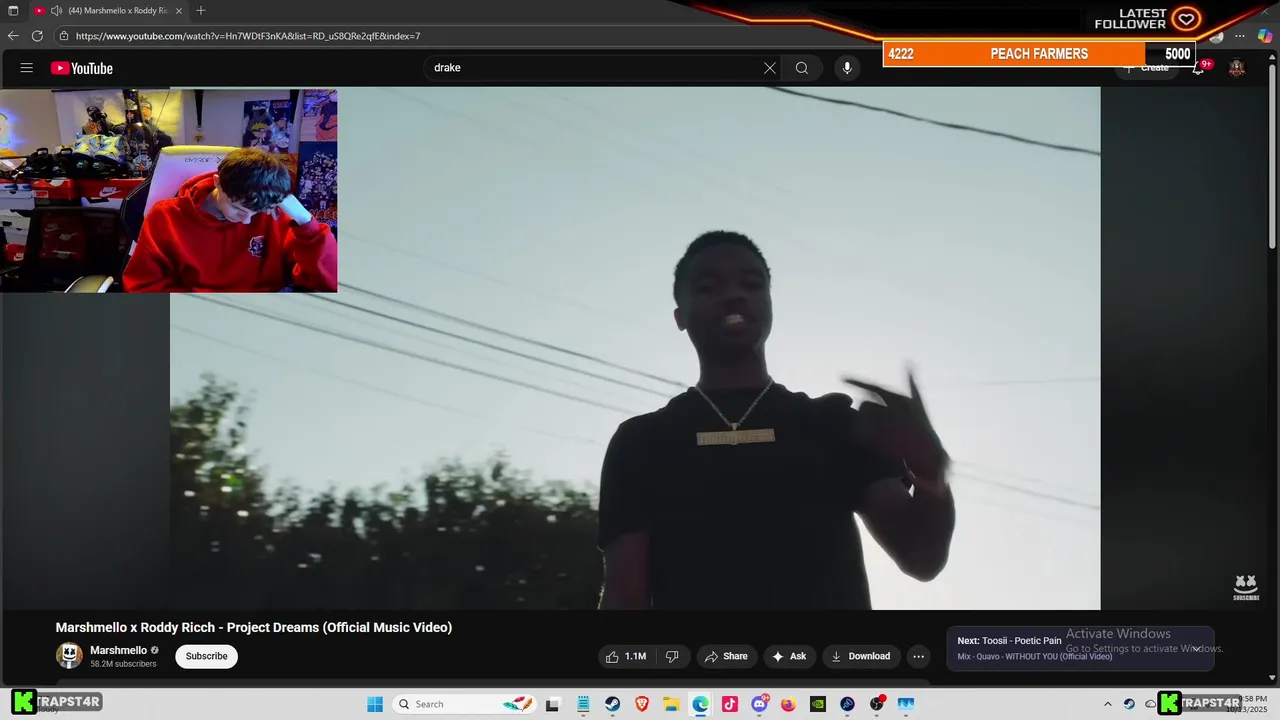1280x720 pixels.
Task: Share the video
Action: pyautogui.click(x=726, y=656)
